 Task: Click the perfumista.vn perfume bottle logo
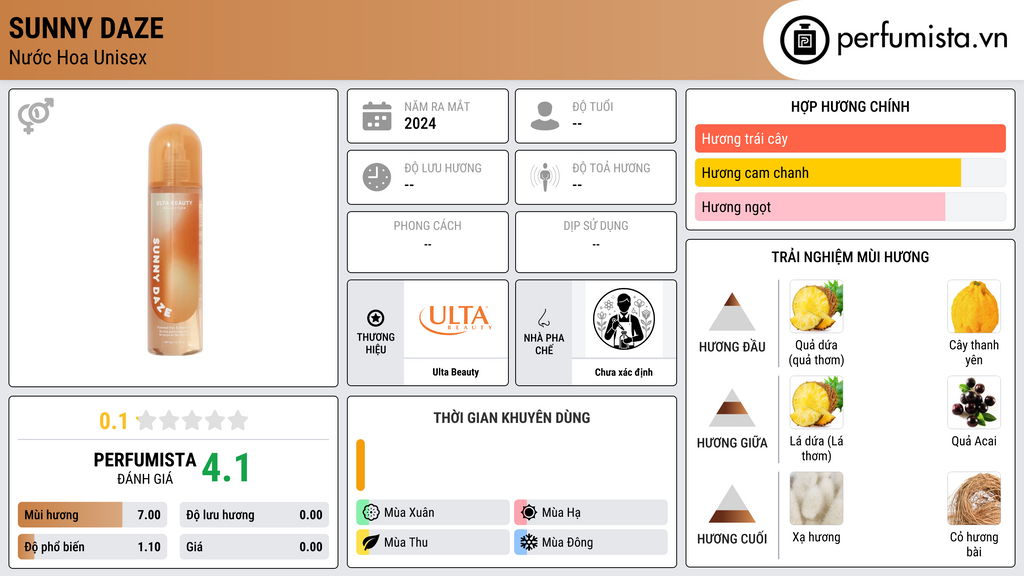click(x=804, y=40)
